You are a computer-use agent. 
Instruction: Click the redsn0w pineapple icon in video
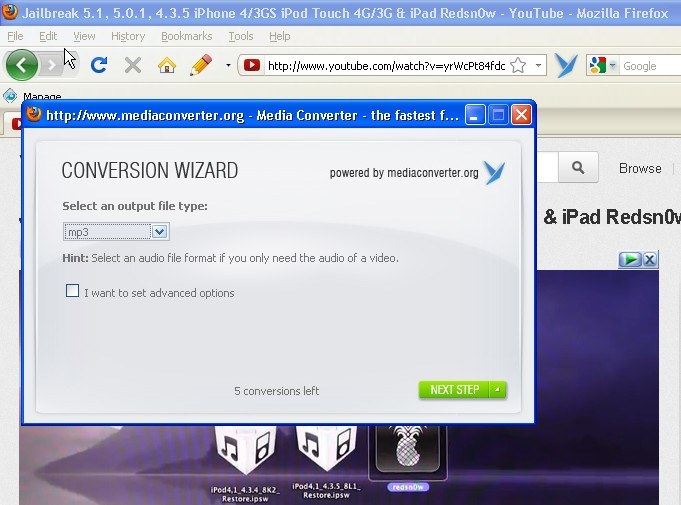point(408,449)
